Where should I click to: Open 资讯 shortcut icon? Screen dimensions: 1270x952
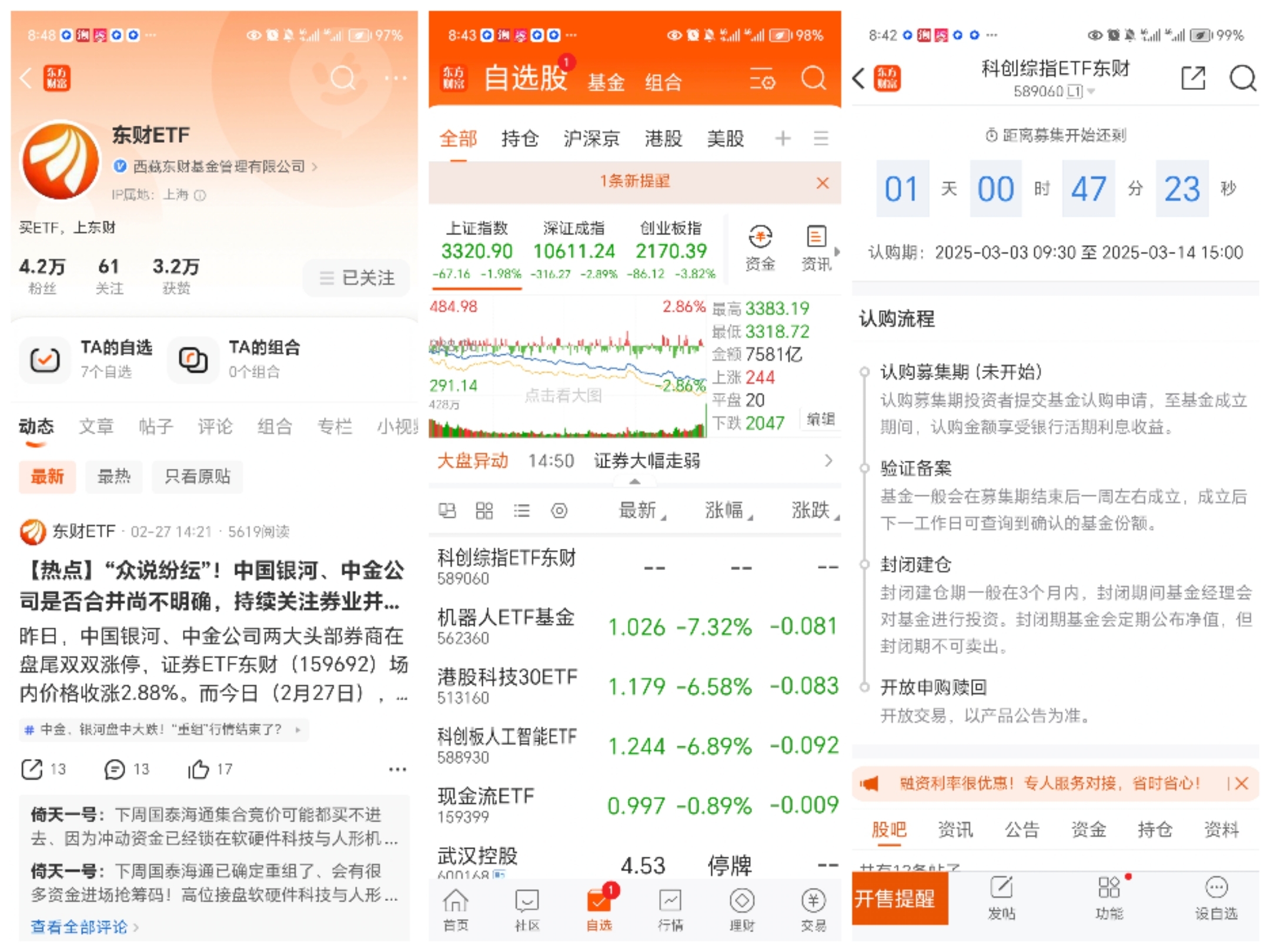pos(816,248)
